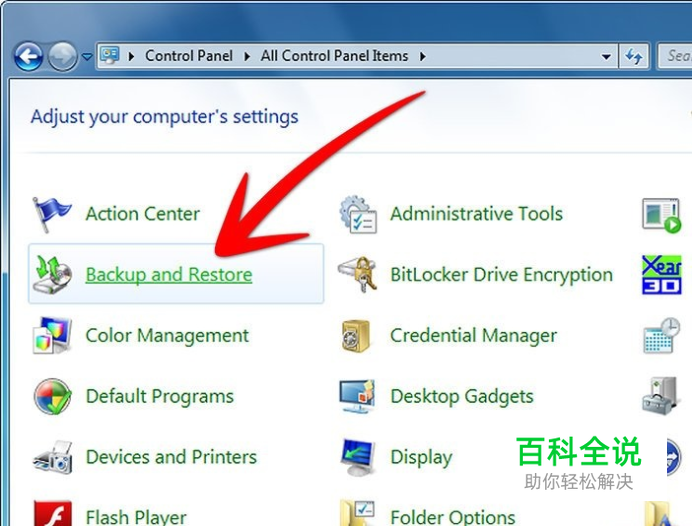Screen dimensions: 692x526
Task: Open the recent pages dropdown arrow
Action: tap(87, 56)
